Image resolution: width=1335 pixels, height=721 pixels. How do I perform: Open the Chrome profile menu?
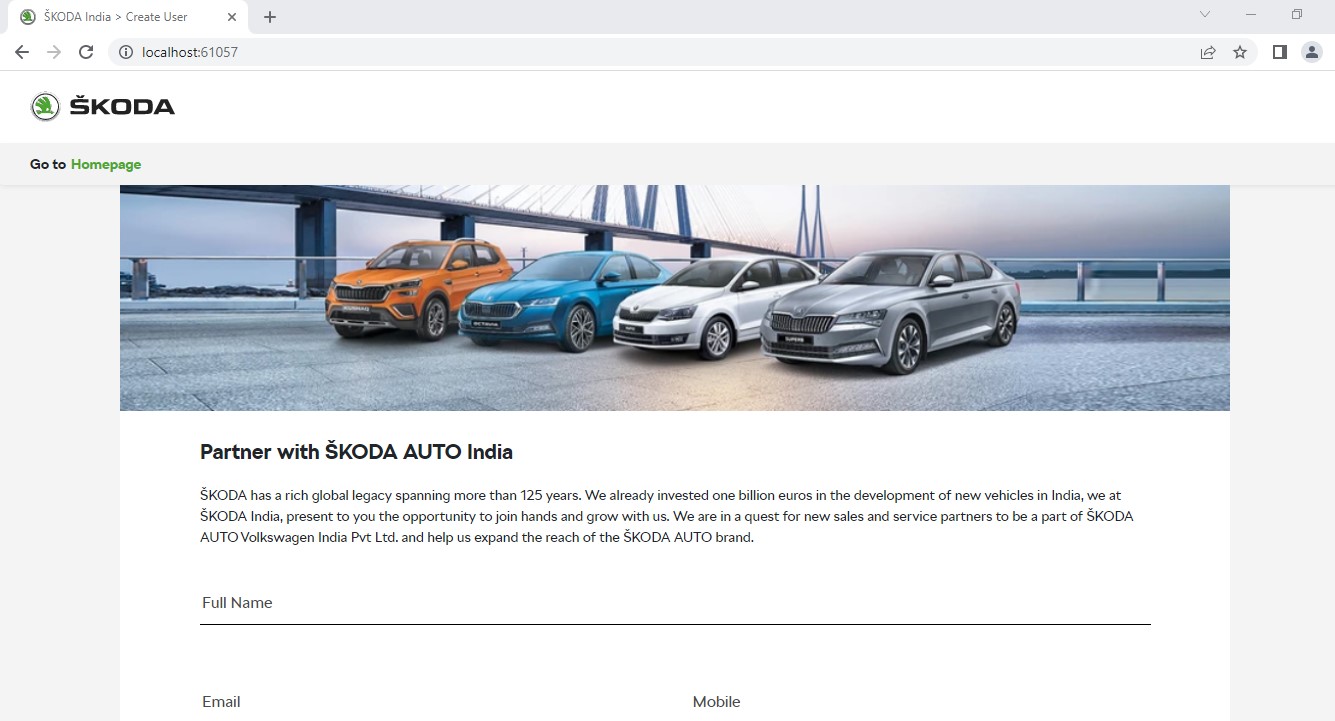pos(1311,52)
